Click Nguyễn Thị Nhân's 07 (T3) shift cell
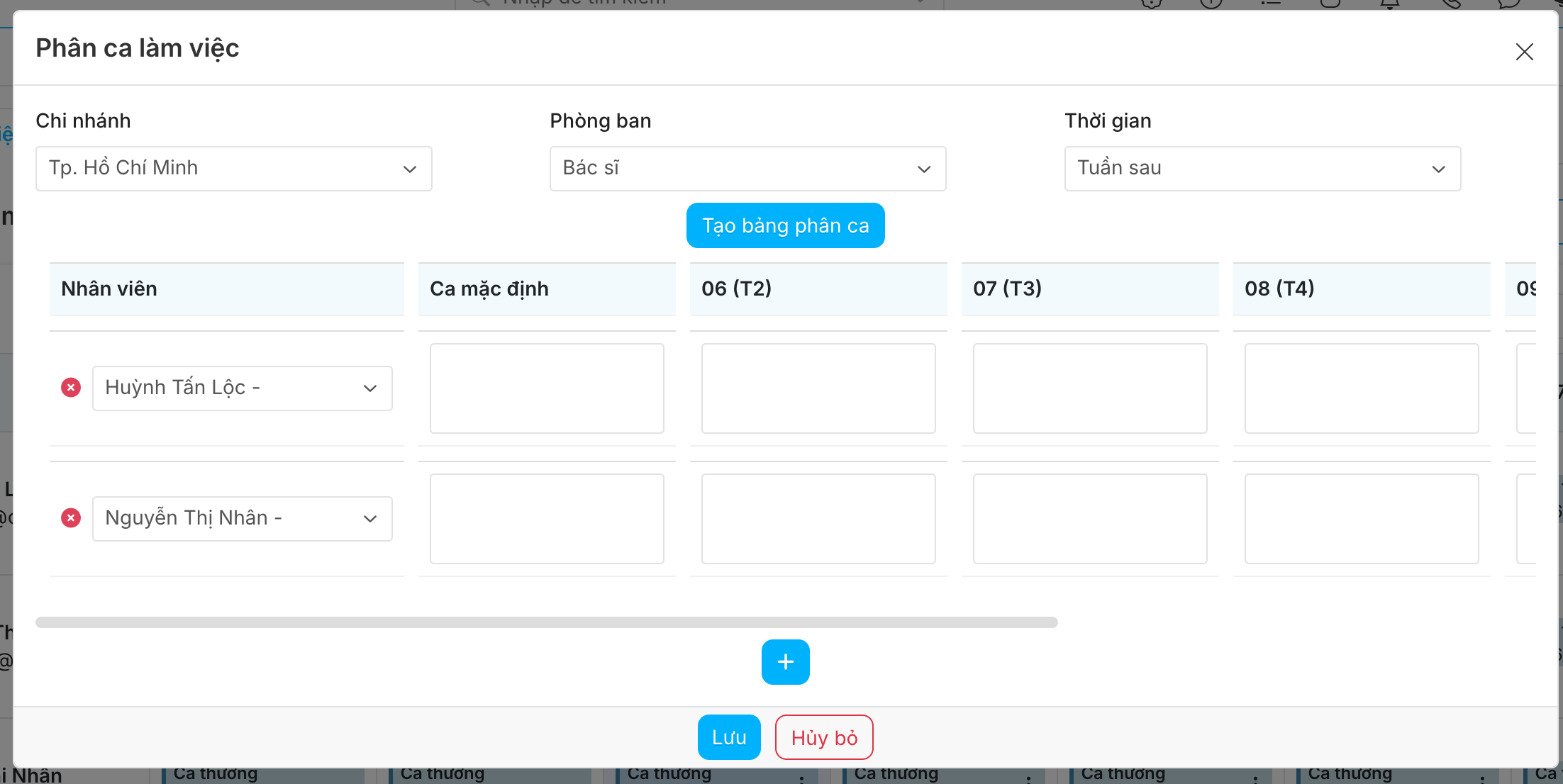Viewport: 1563px width, 784px height. click(x=1089, y=519)
